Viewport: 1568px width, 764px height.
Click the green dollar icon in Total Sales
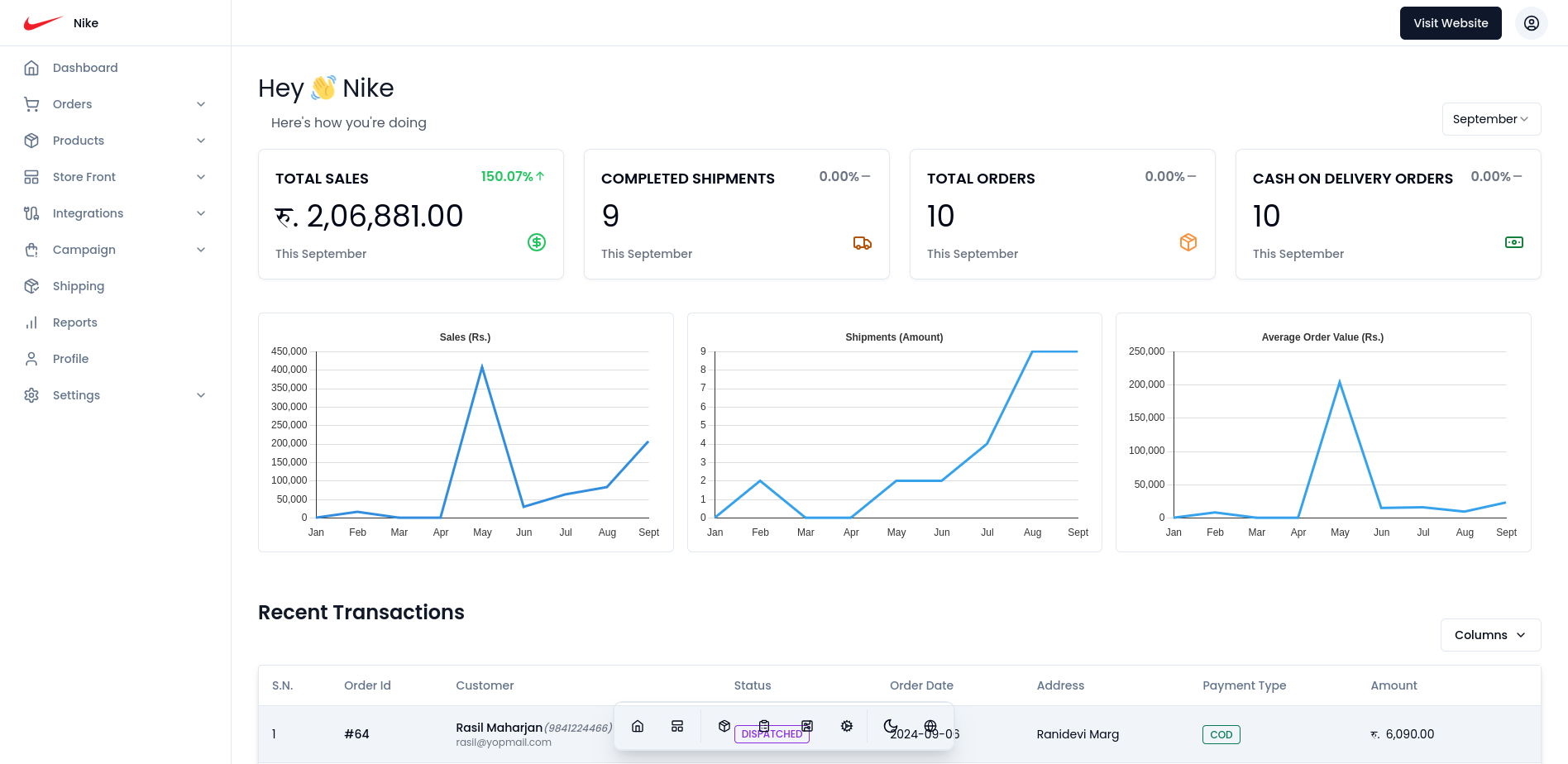click(x=537, y=242)
